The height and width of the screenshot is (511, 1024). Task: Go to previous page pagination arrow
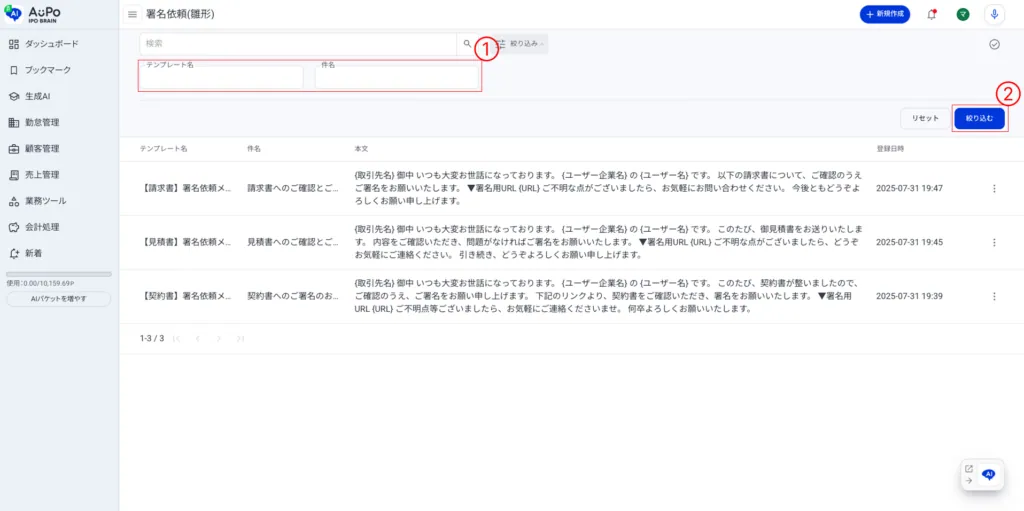coord(197,338)
